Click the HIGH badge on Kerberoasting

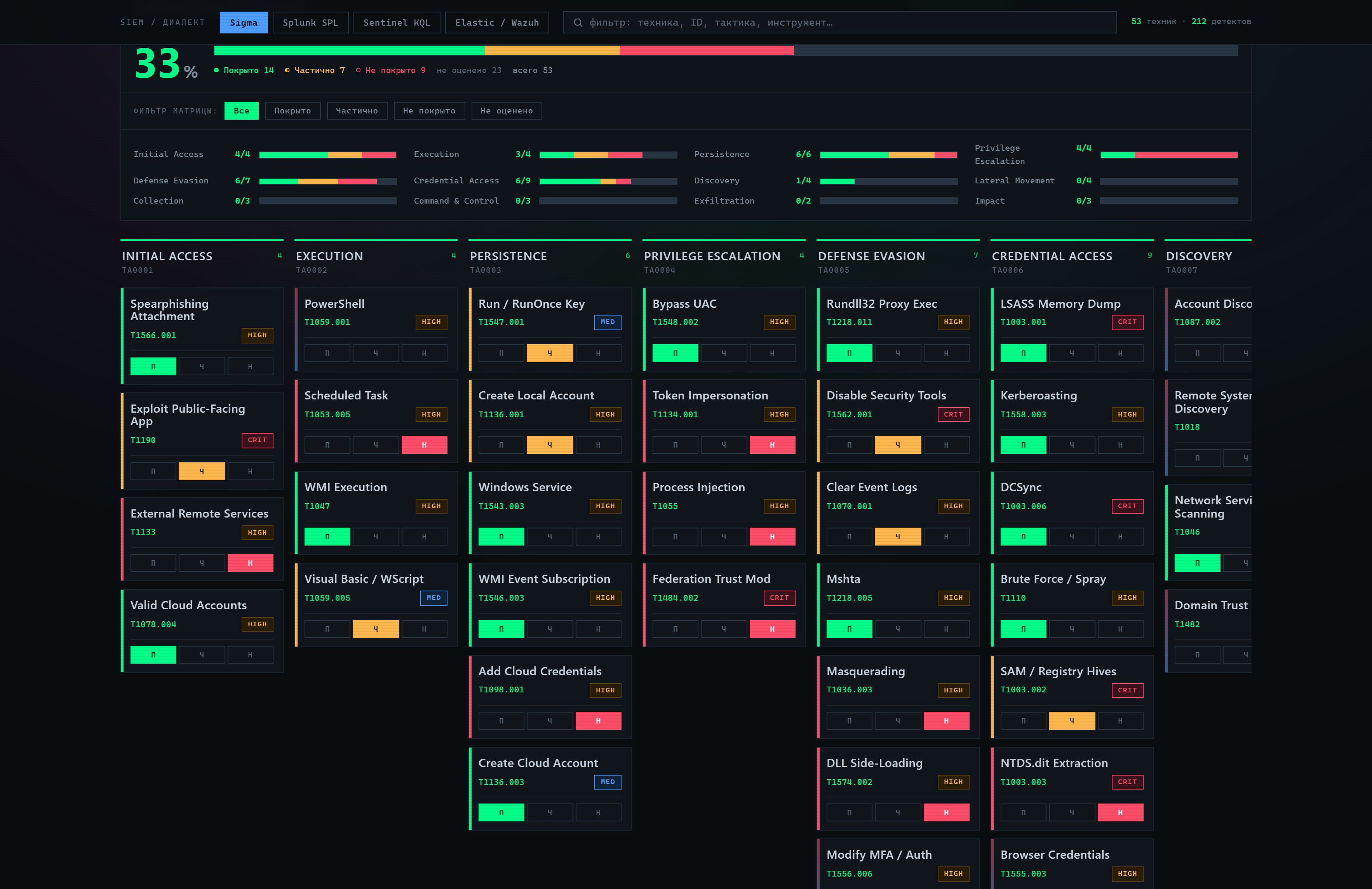click(x=1128, y=415)
